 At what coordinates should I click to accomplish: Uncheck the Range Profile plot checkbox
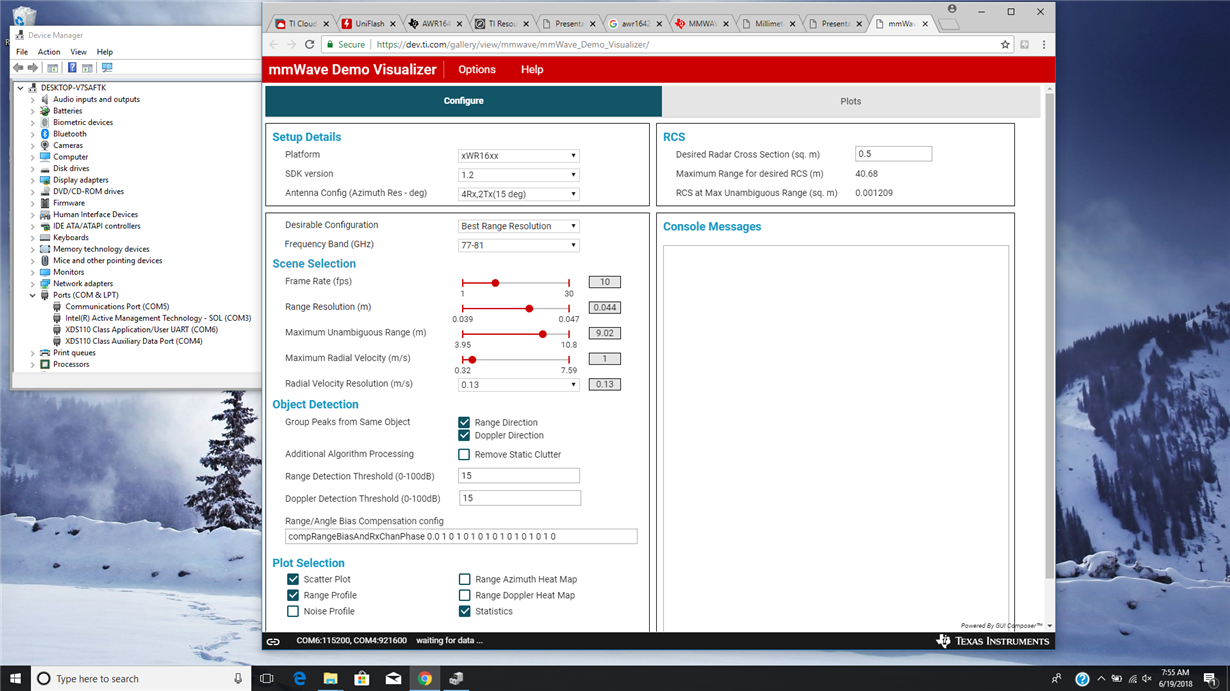click(293, 595)
